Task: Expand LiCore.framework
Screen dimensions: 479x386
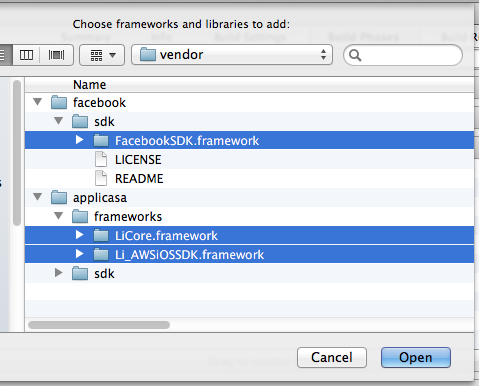Action: [x=79, y=235]
